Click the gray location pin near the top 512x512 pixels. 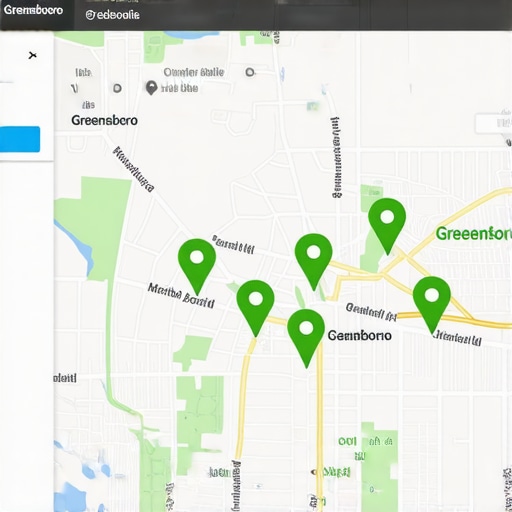click(x=151, y=88)
